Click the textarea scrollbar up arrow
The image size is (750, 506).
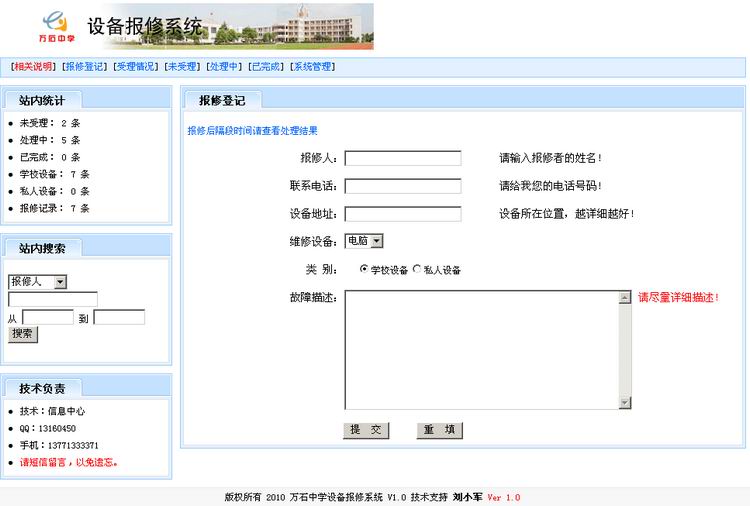pyautogui.click(x=625, y=297)
